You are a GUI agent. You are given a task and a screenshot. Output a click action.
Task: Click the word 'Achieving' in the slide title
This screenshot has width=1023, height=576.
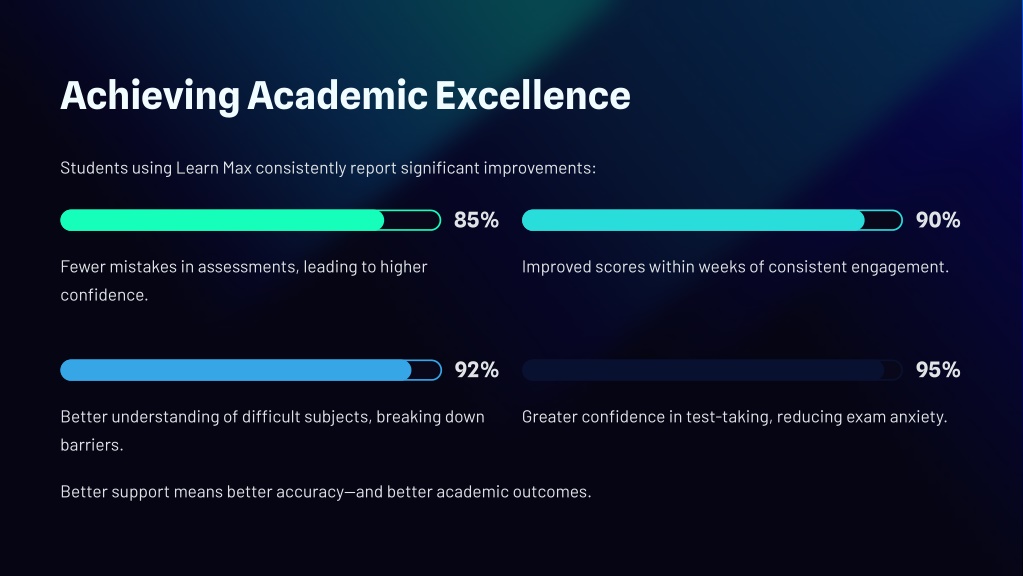click(150, 97)
